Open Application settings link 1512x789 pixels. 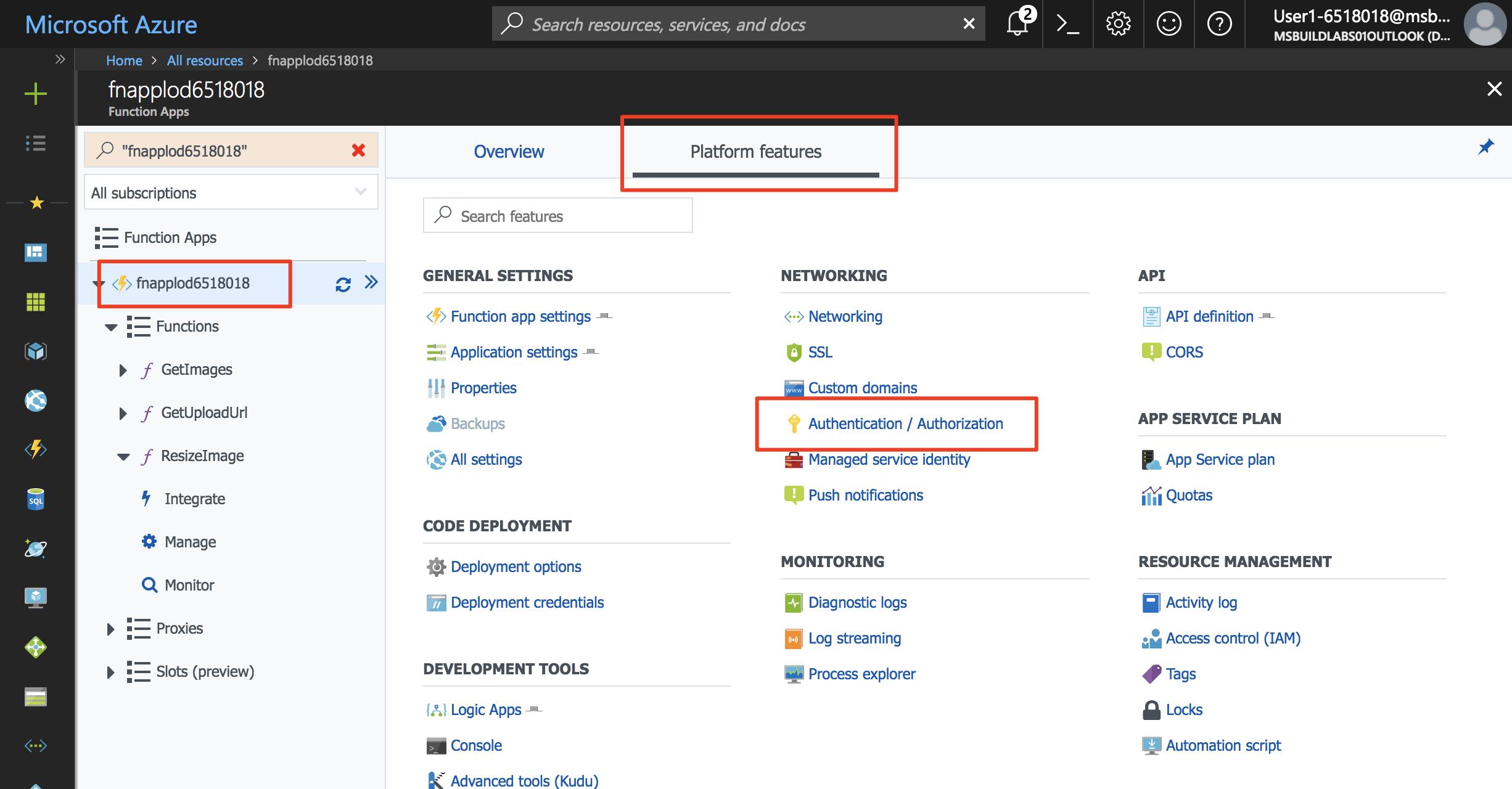pos(514,352)
